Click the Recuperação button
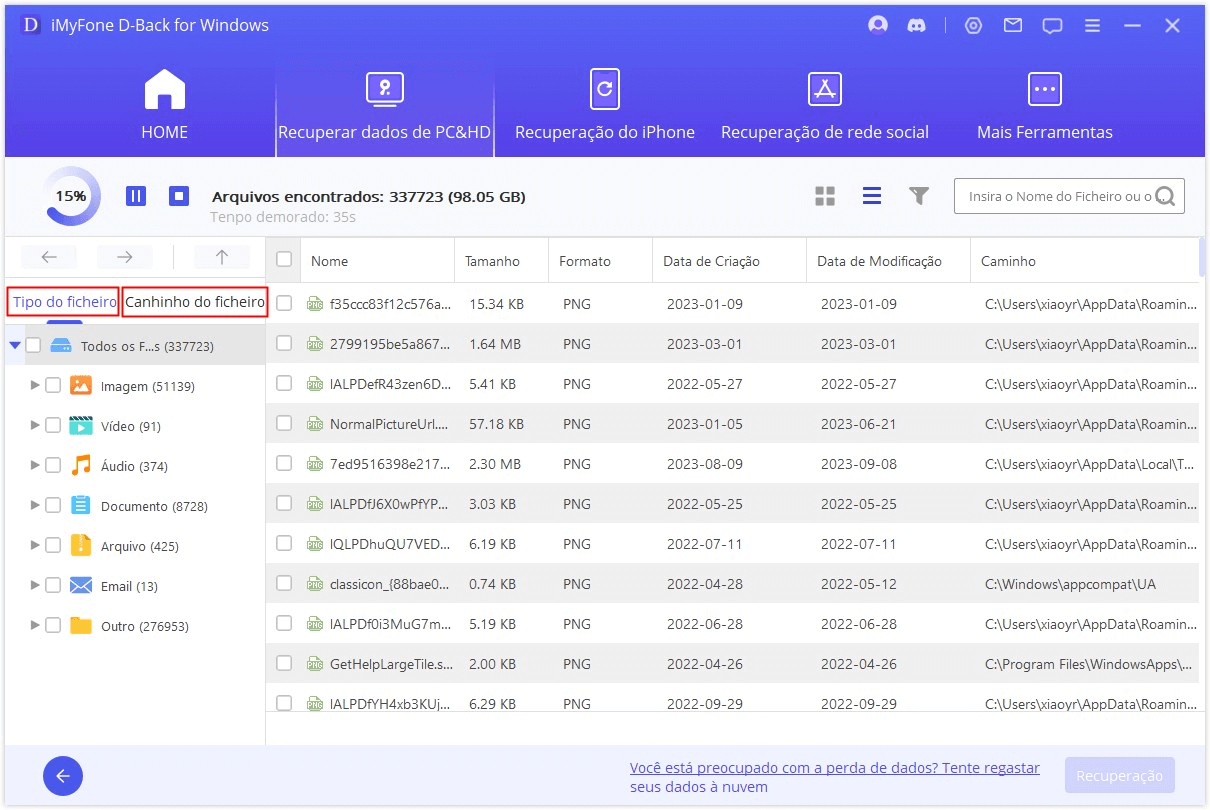 (x=1120, y=776)
